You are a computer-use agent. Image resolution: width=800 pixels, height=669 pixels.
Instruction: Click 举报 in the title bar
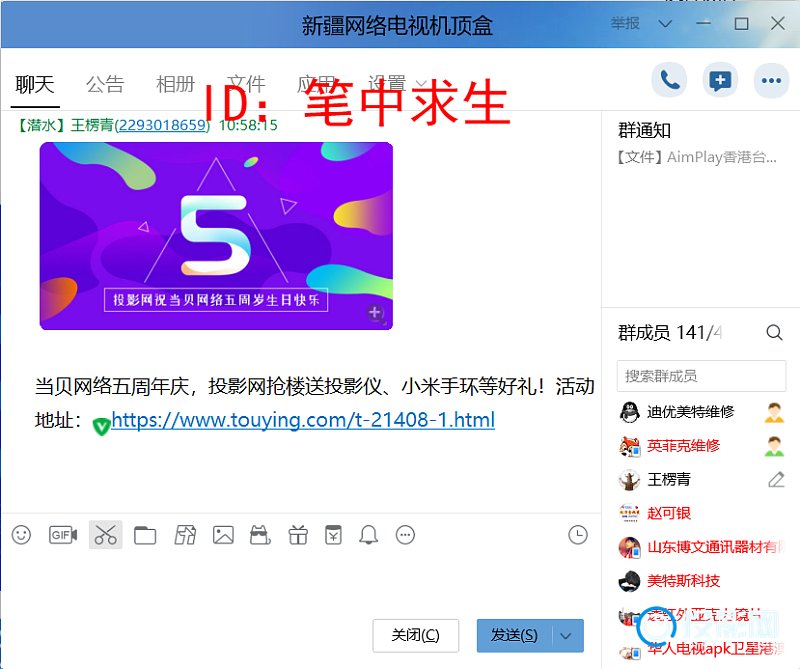[x=625, y=23]
